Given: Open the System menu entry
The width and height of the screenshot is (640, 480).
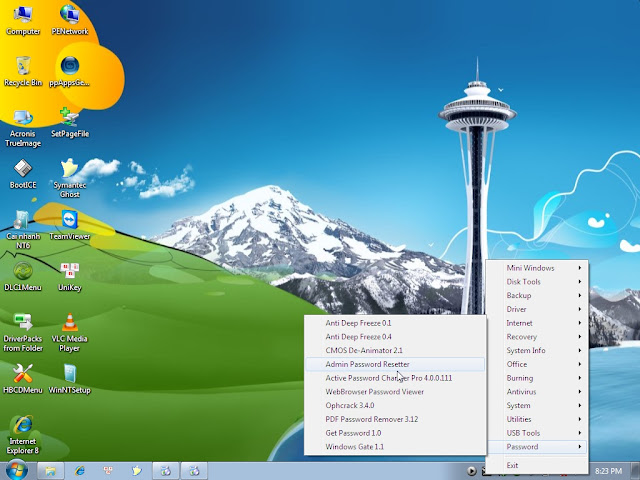Looking at the screenshot, I should 537,405.
